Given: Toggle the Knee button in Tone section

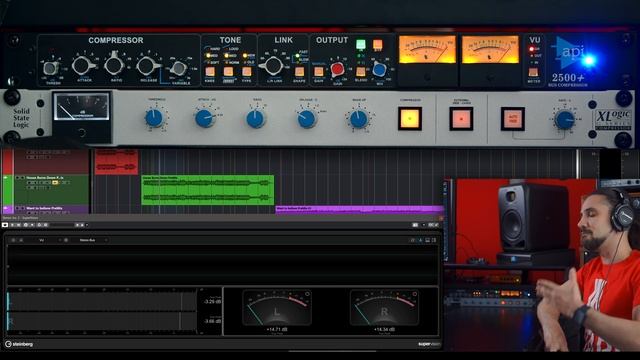Looking at the screenshot, I should coord(210,72).
